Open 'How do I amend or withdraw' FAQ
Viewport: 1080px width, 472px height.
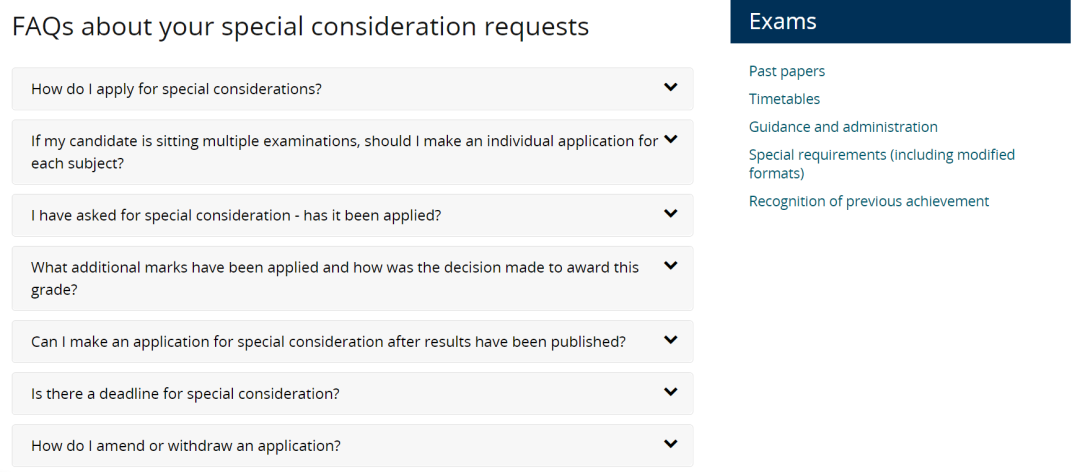(x=186, y=446)
